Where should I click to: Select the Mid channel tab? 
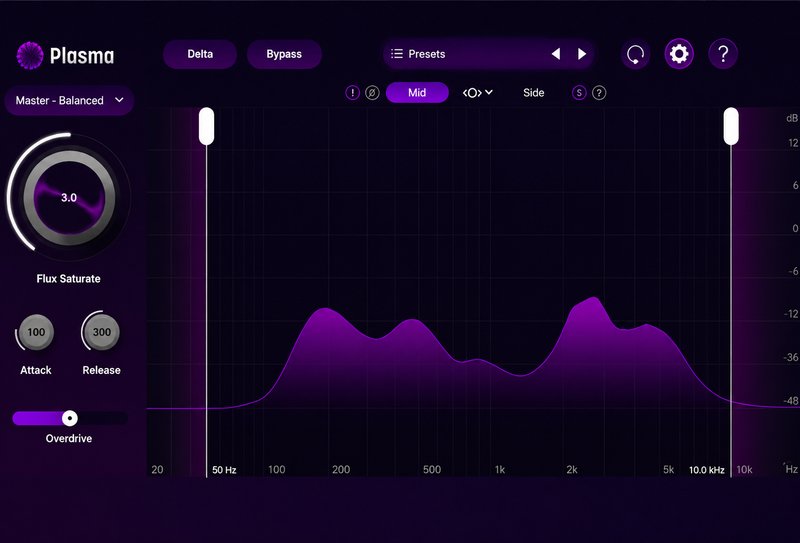tap(417, 92)
